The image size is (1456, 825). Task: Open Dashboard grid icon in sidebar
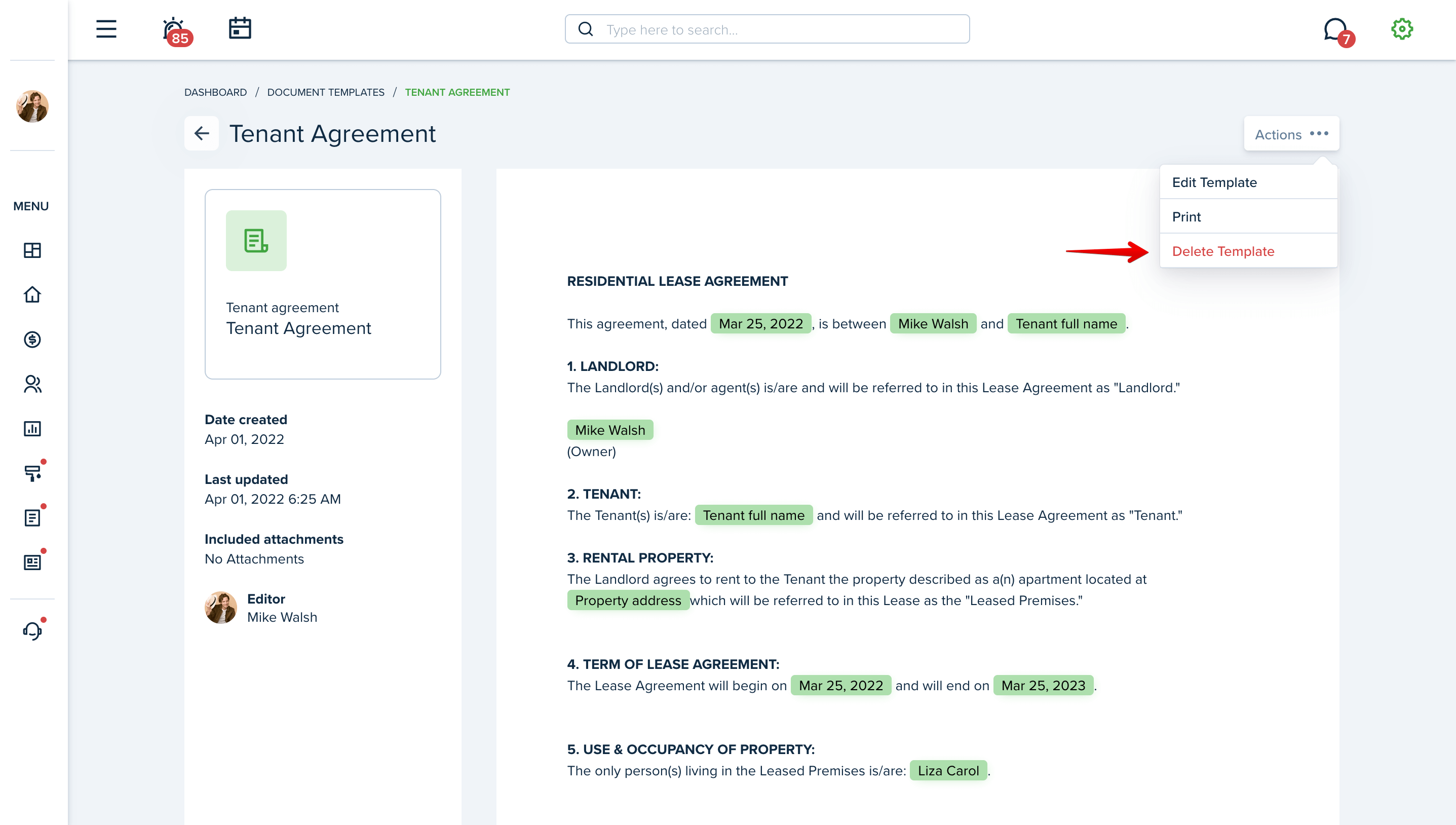[x=32, y=250]
